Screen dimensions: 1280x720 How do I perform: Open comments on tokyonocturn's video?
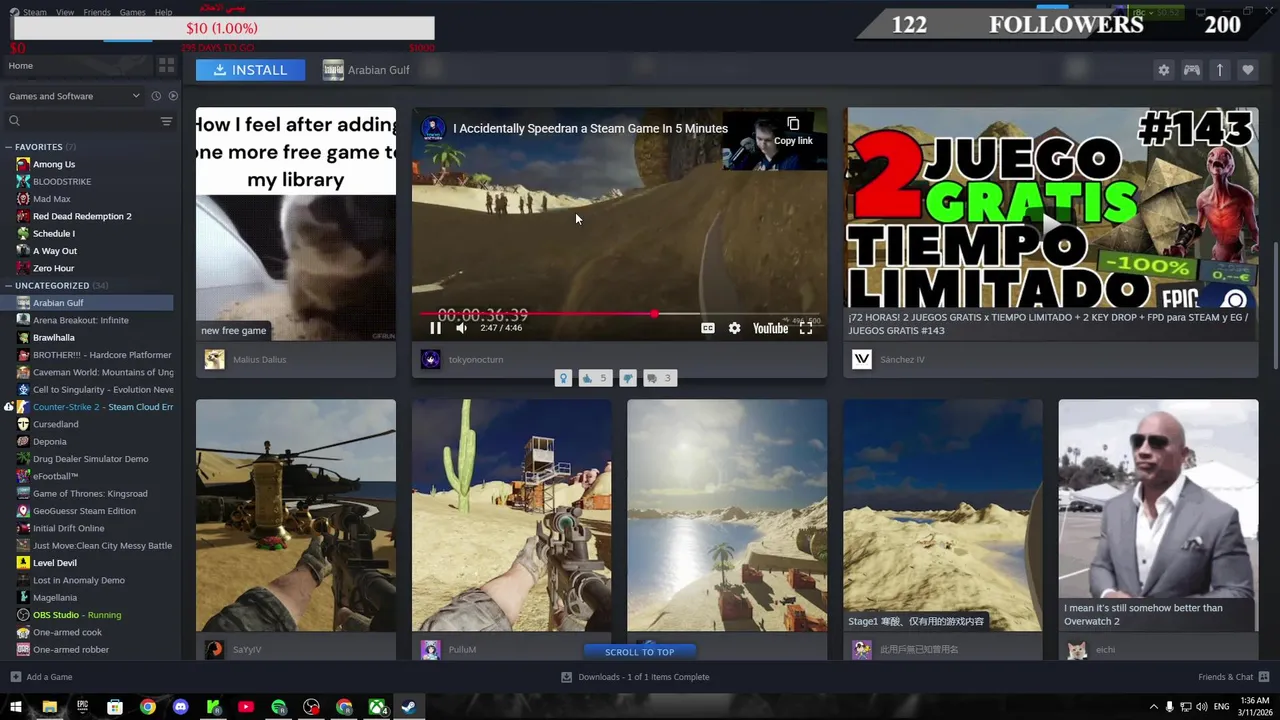(659, 378)
